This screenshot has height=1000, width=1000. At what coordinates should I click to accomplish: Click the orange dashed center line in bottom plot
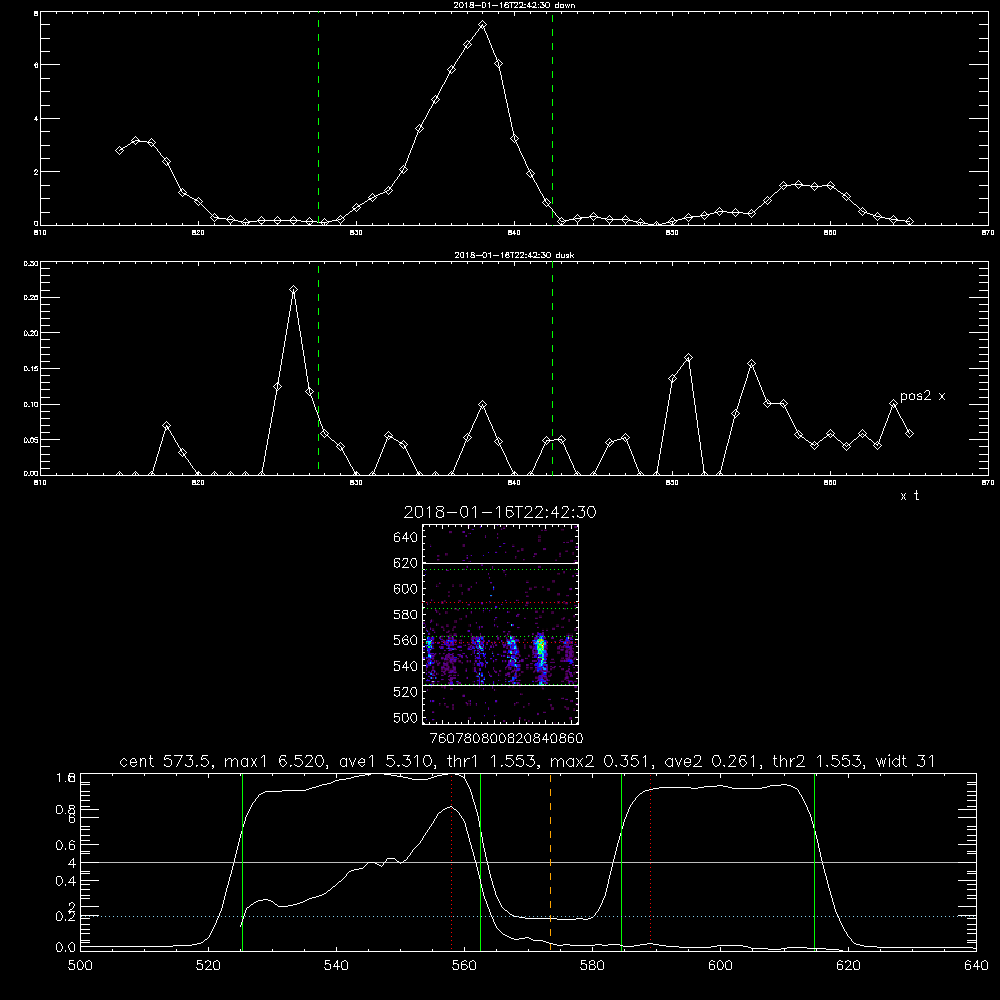click(x=550, y=861)
